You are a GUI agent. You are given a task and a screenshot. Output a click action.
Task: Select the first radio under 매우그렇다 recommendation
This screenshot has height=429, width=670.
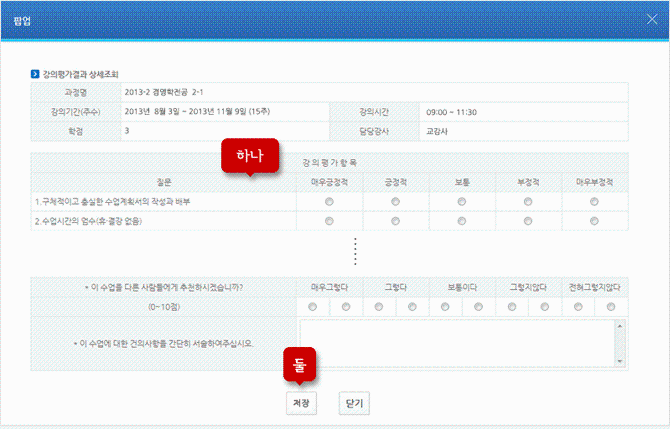tap(313, 307)
